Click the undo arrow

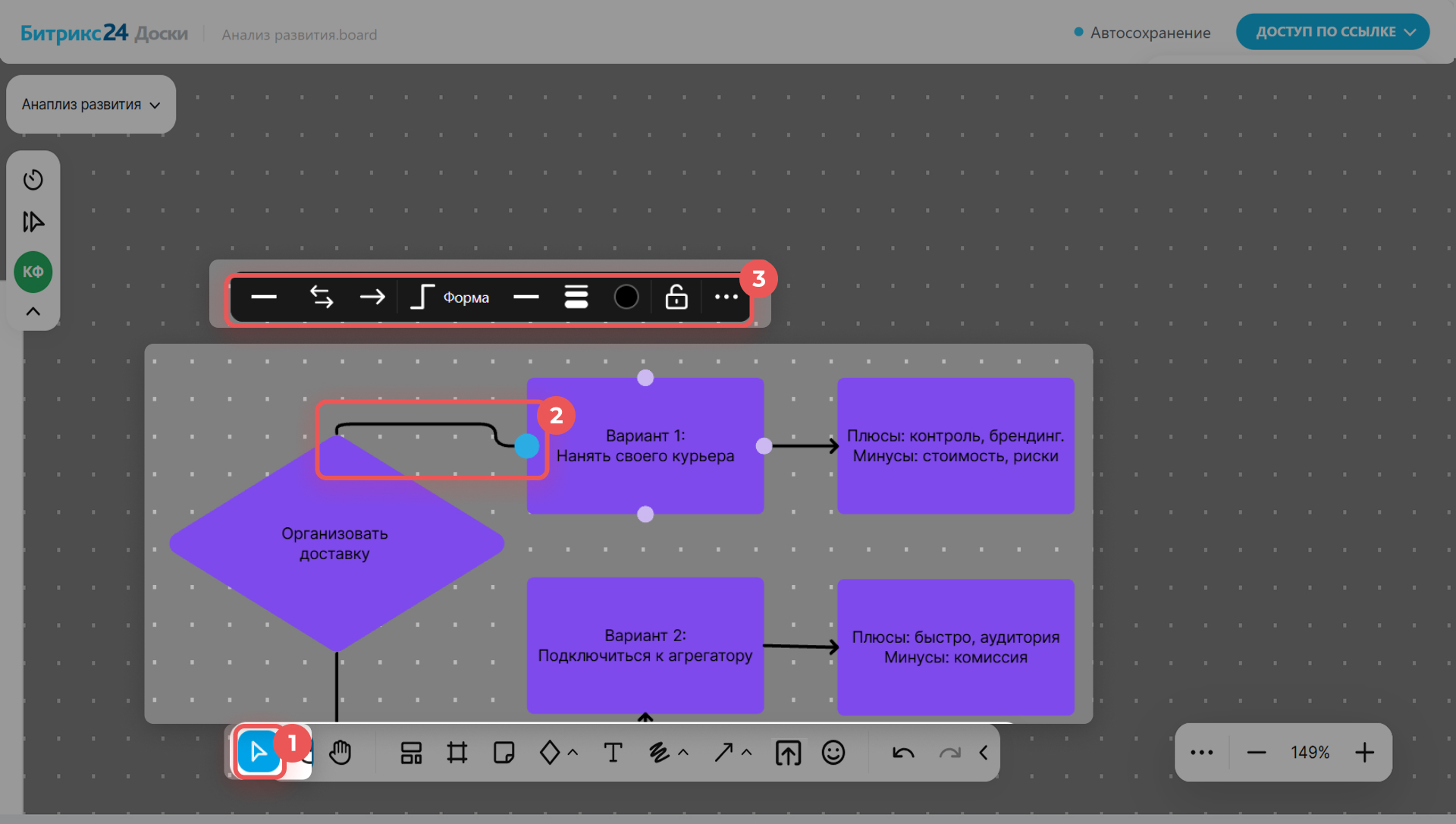point(903,753)
